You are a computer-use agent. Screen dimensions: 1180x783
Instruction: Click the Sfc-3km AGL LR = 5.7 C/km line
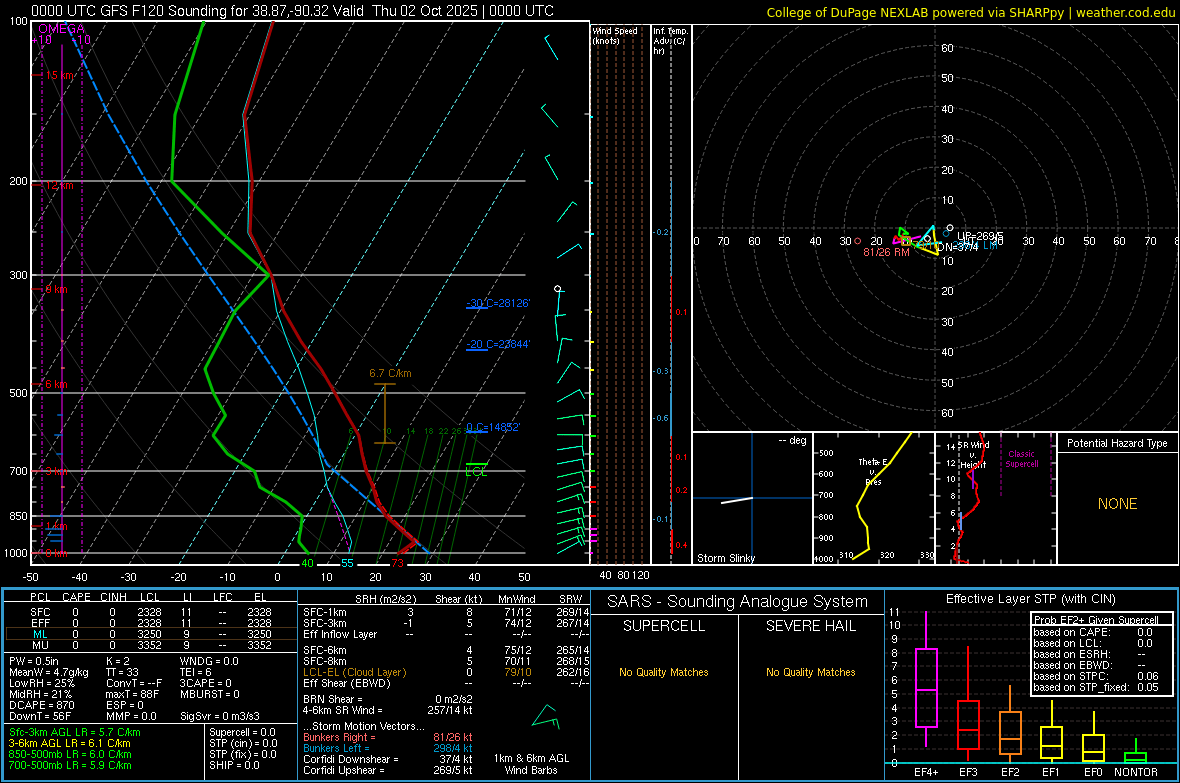tap(75, 732)
